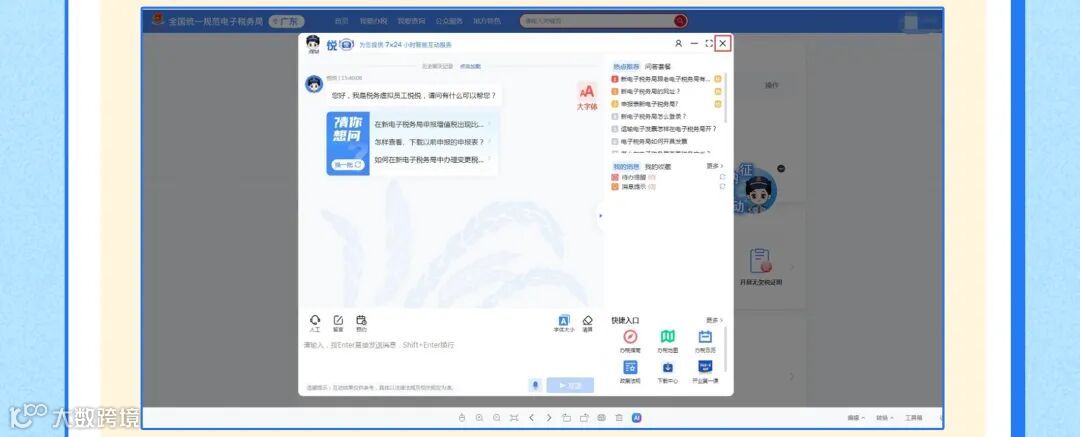
Task: Select suggestion 在新电子税务局申报增值税出现比…
Action: [430, 124]
